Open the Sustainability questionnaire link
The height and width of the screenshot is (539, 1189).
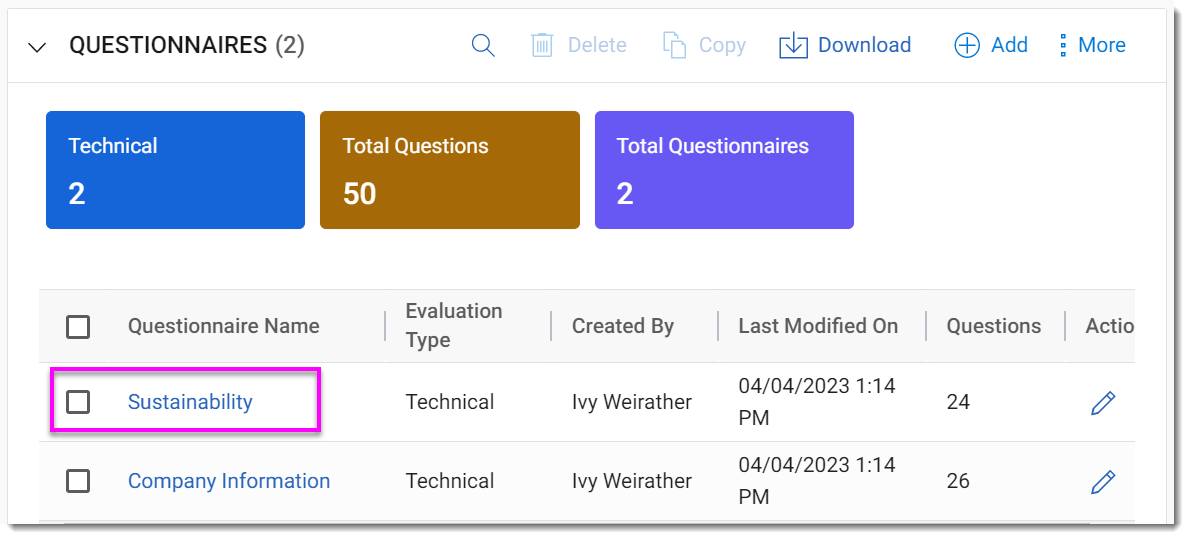coord(190,402)
